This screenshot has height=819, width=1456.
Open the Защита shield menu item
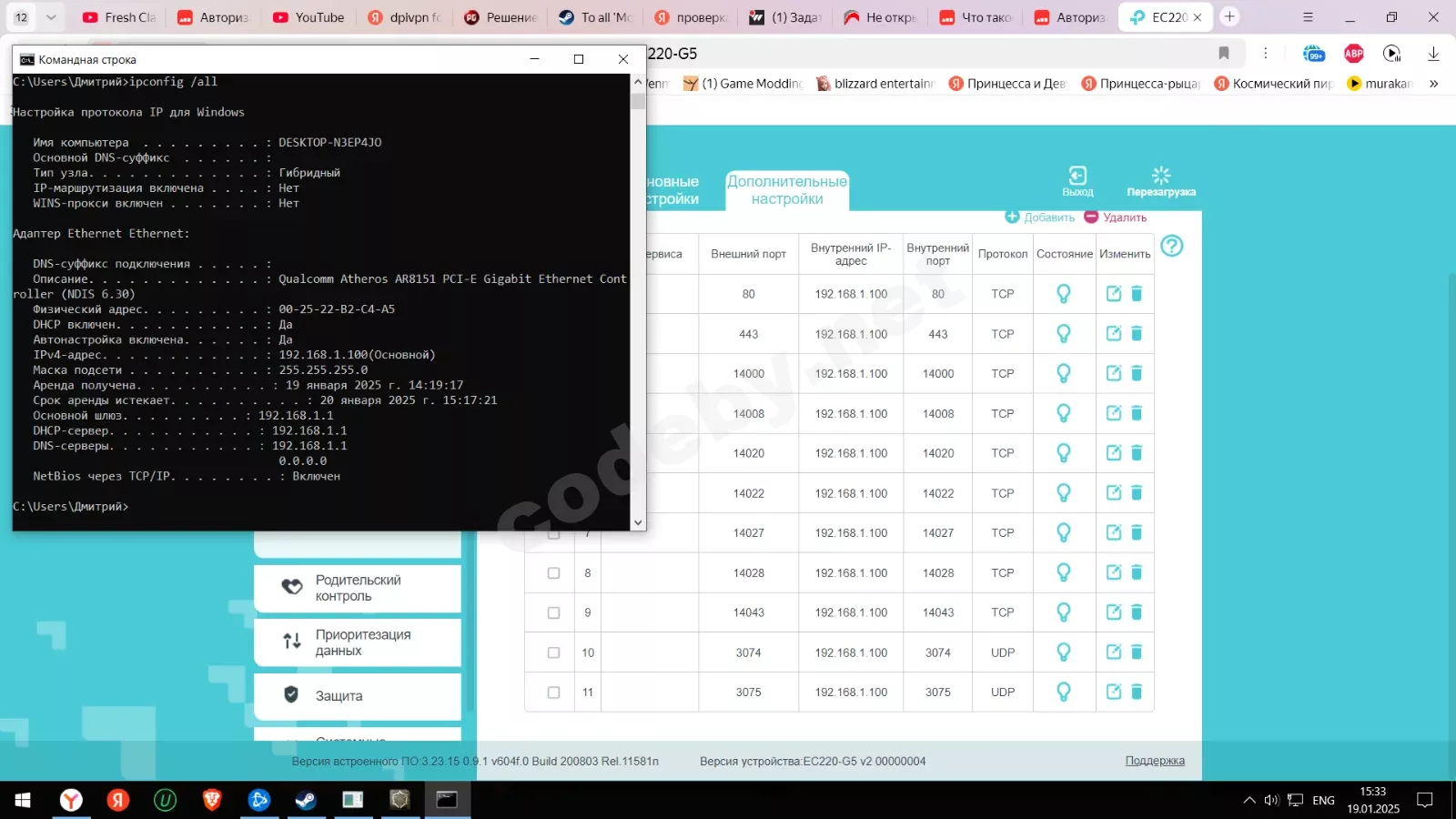(x=358, y=696)
